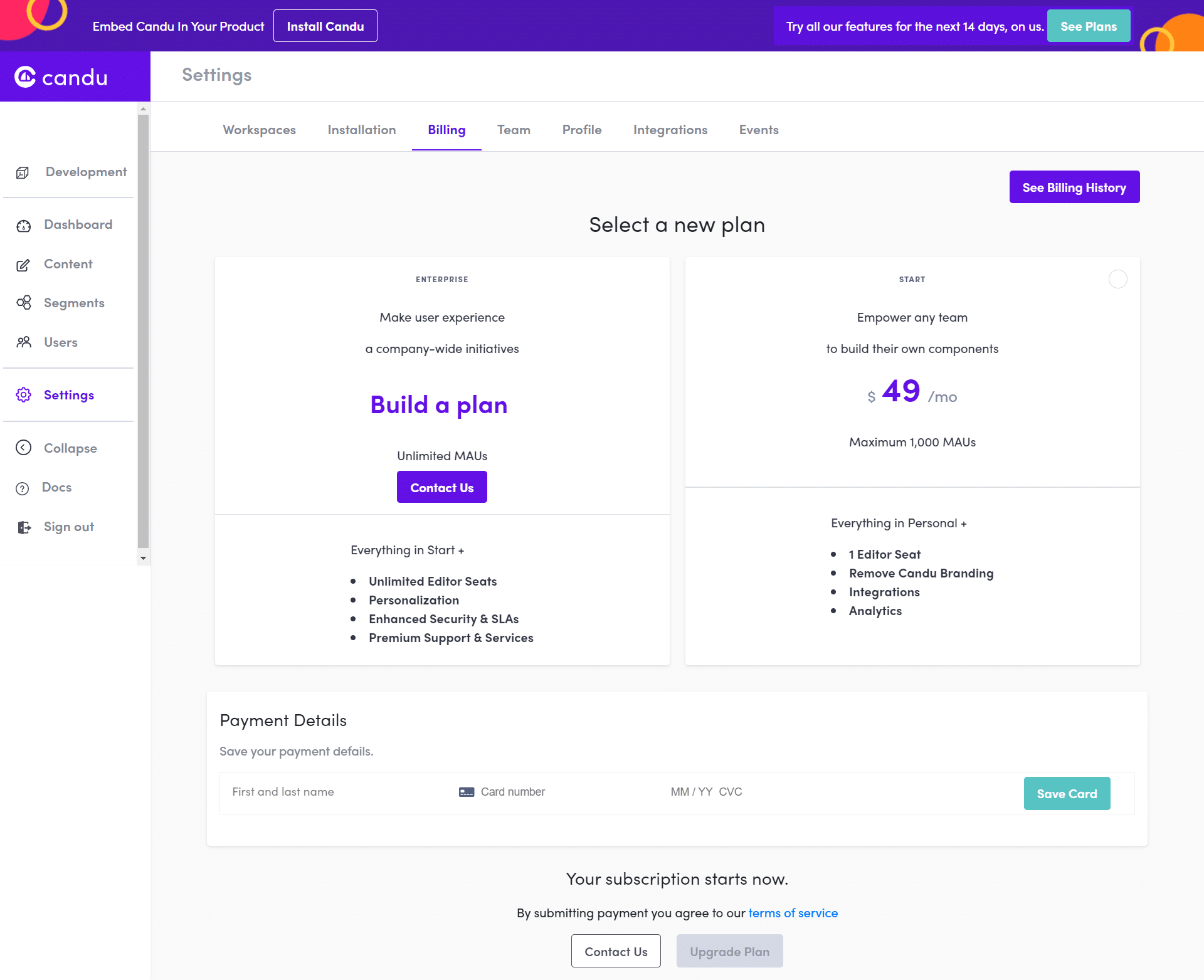Click Contact Us for Enterprise plan
Image resolution: width=1204 pixels, height=980 pixels.
(441, 487)
